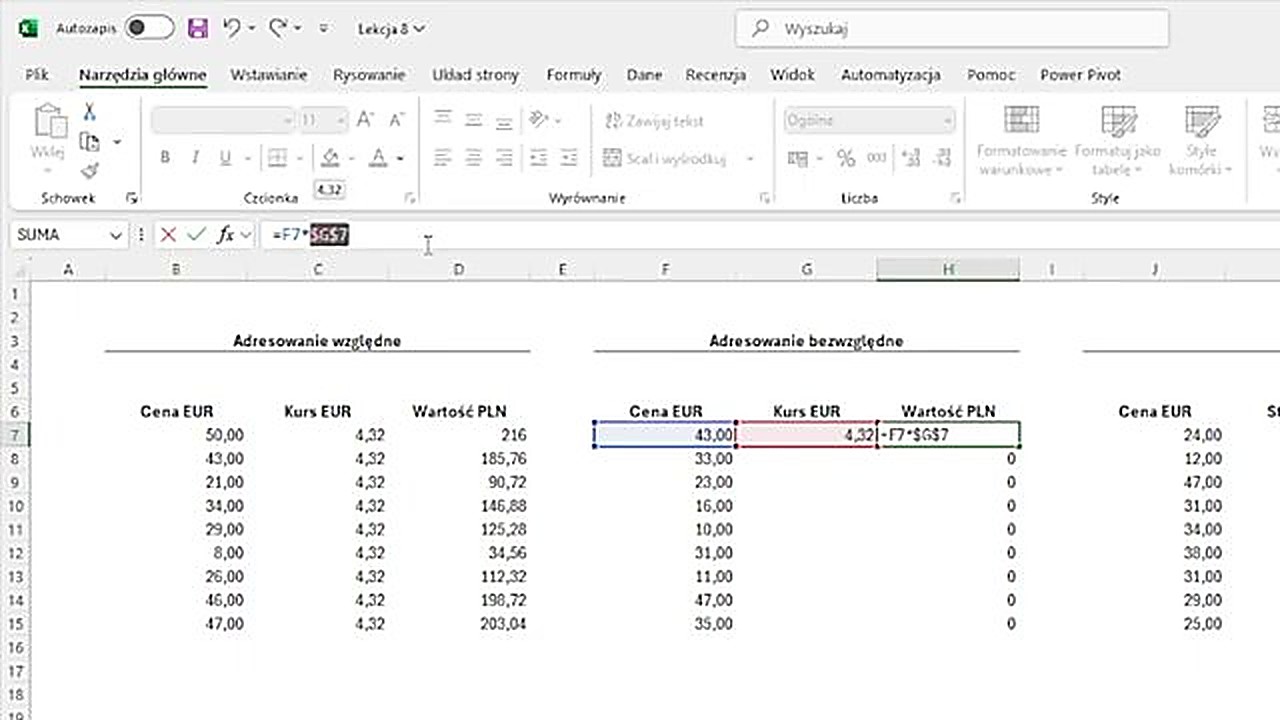Click the Undo arrow icon
Image resolution: width=1280 pixels, height=720 pixels.
pos(232,29)
